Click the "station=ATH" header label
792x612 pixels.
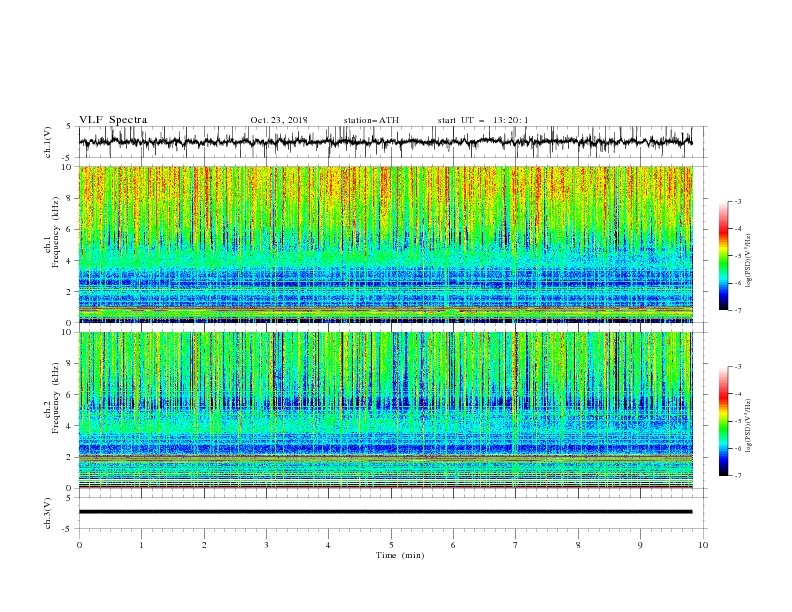(x=371, y=120)
